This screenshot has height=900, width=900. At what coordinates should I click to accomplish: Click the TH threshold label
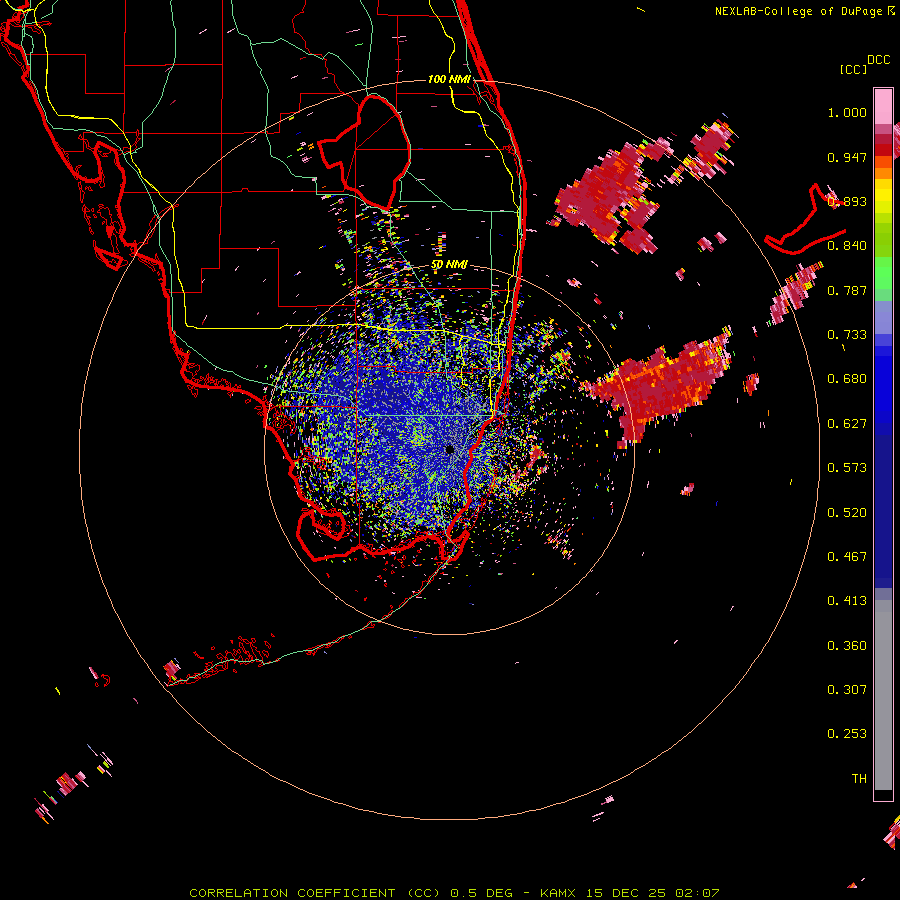(859, 779)
